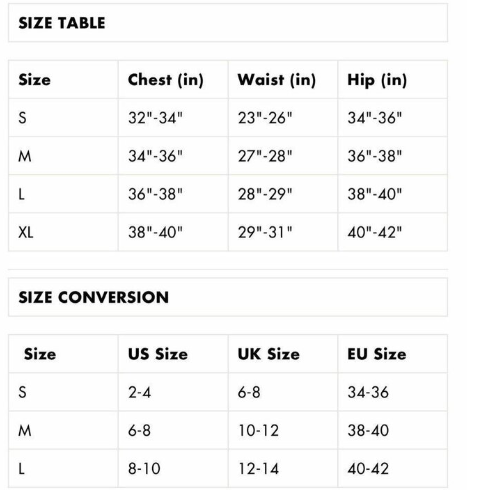Image resolution: width=491 pixels, height=493 pixels.
Task: Click the XL size row label
Action: (x=26, y=232)
